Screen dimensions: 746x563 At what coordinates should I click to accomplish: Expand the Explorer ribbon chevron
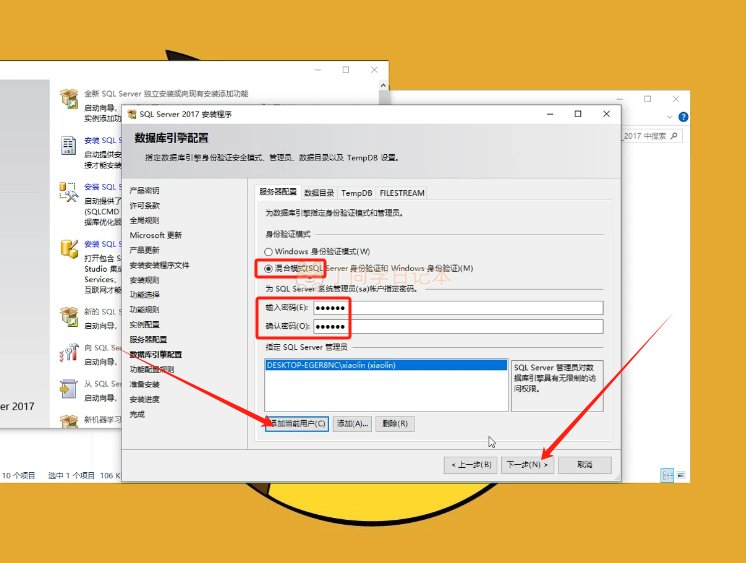pos(669,117)
